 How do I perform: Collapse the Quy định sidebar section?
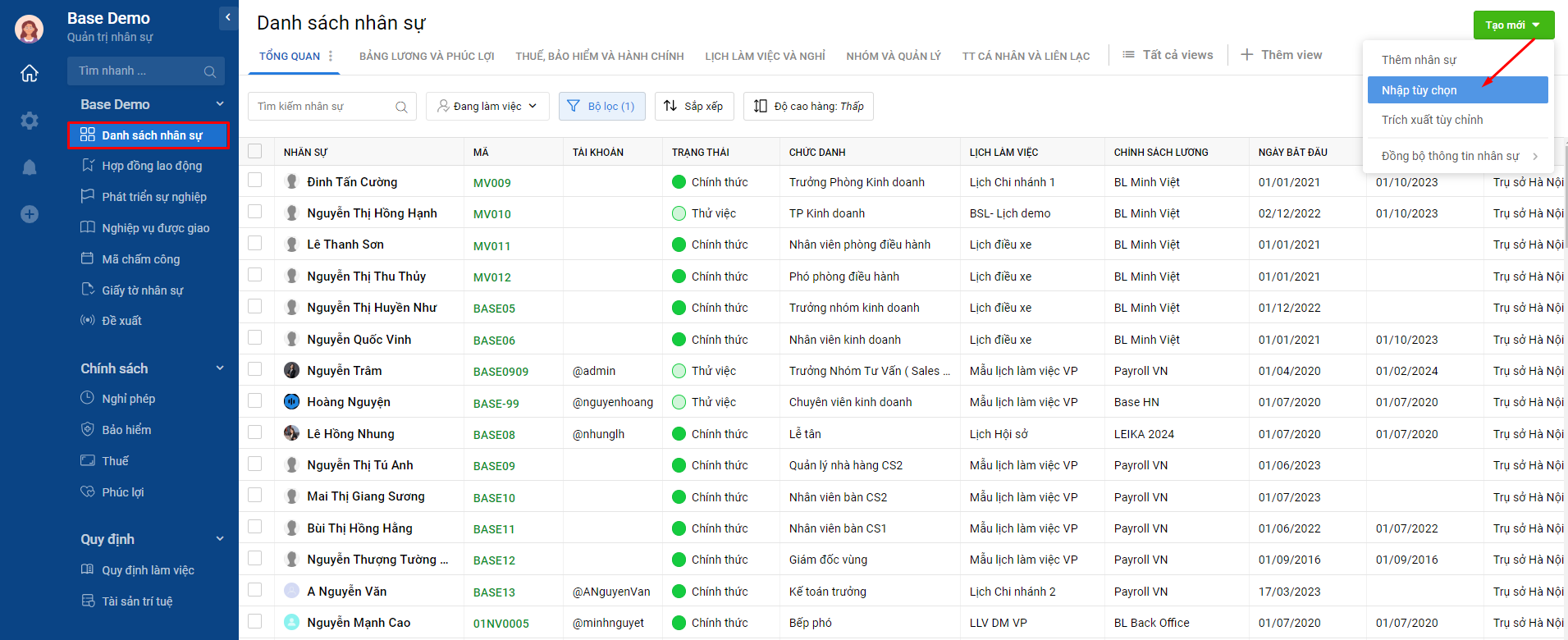pyautogui.click(x=220, y=539)
